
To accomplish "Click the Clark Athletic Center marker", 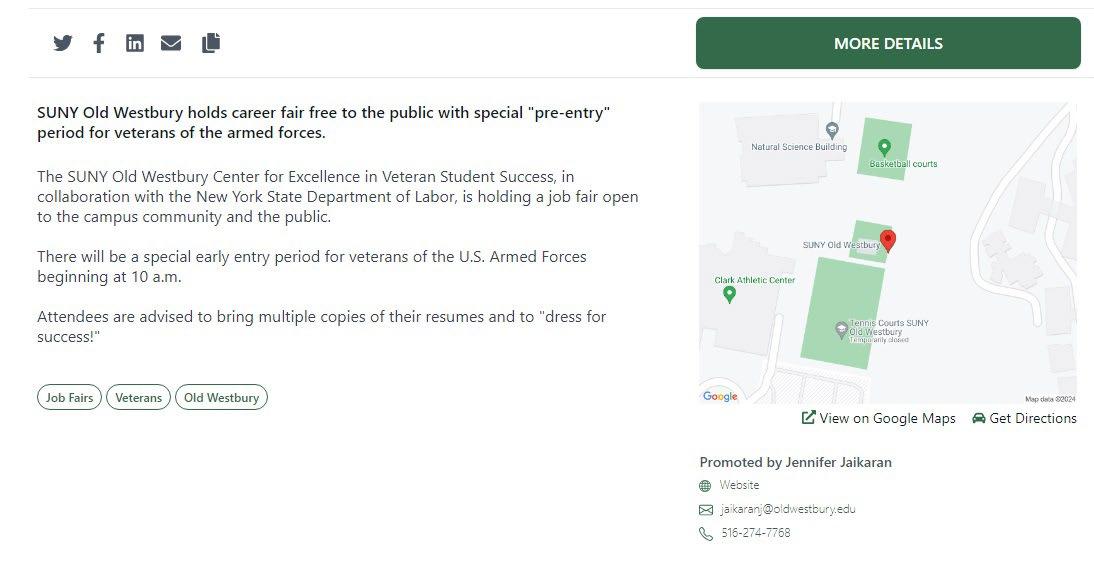I will 730,295.
